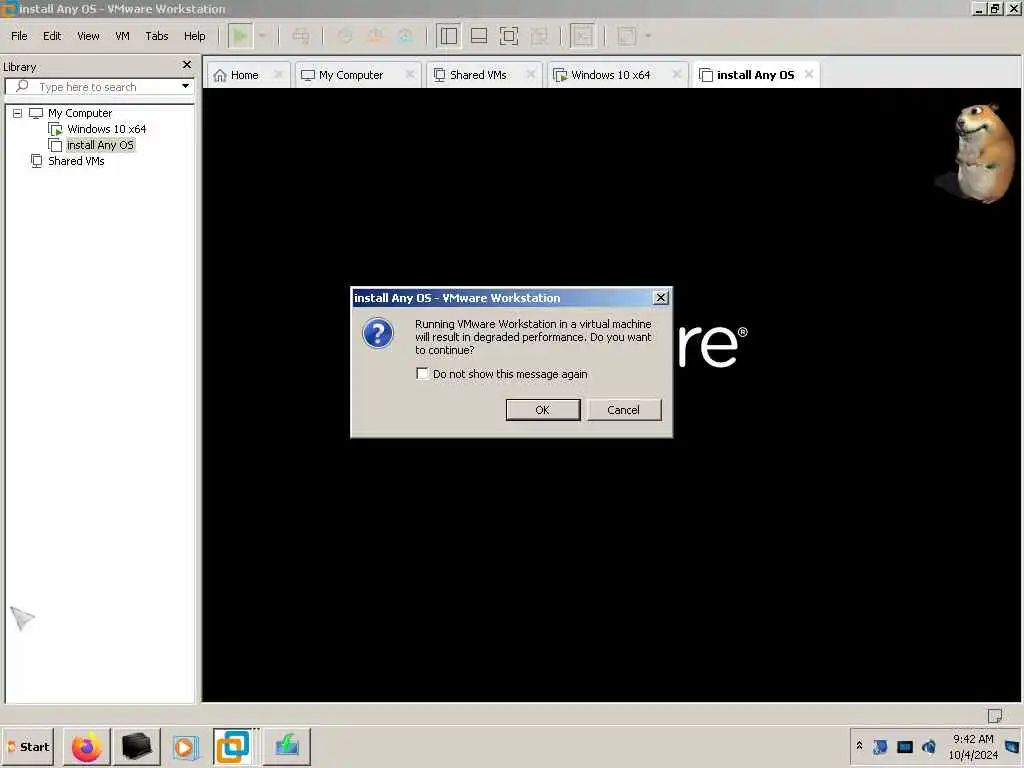Toggle the Show Library sidebar icon
Viewport: 1024px width, 768px height.
coord(449,36)
